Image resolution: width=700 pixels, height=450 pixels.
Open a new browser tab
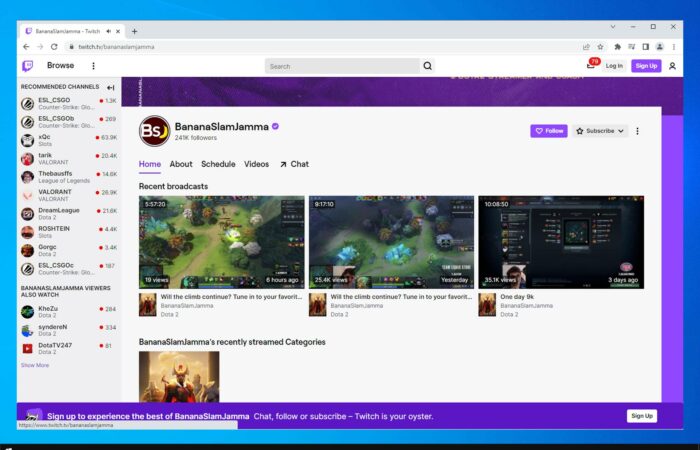134,31
